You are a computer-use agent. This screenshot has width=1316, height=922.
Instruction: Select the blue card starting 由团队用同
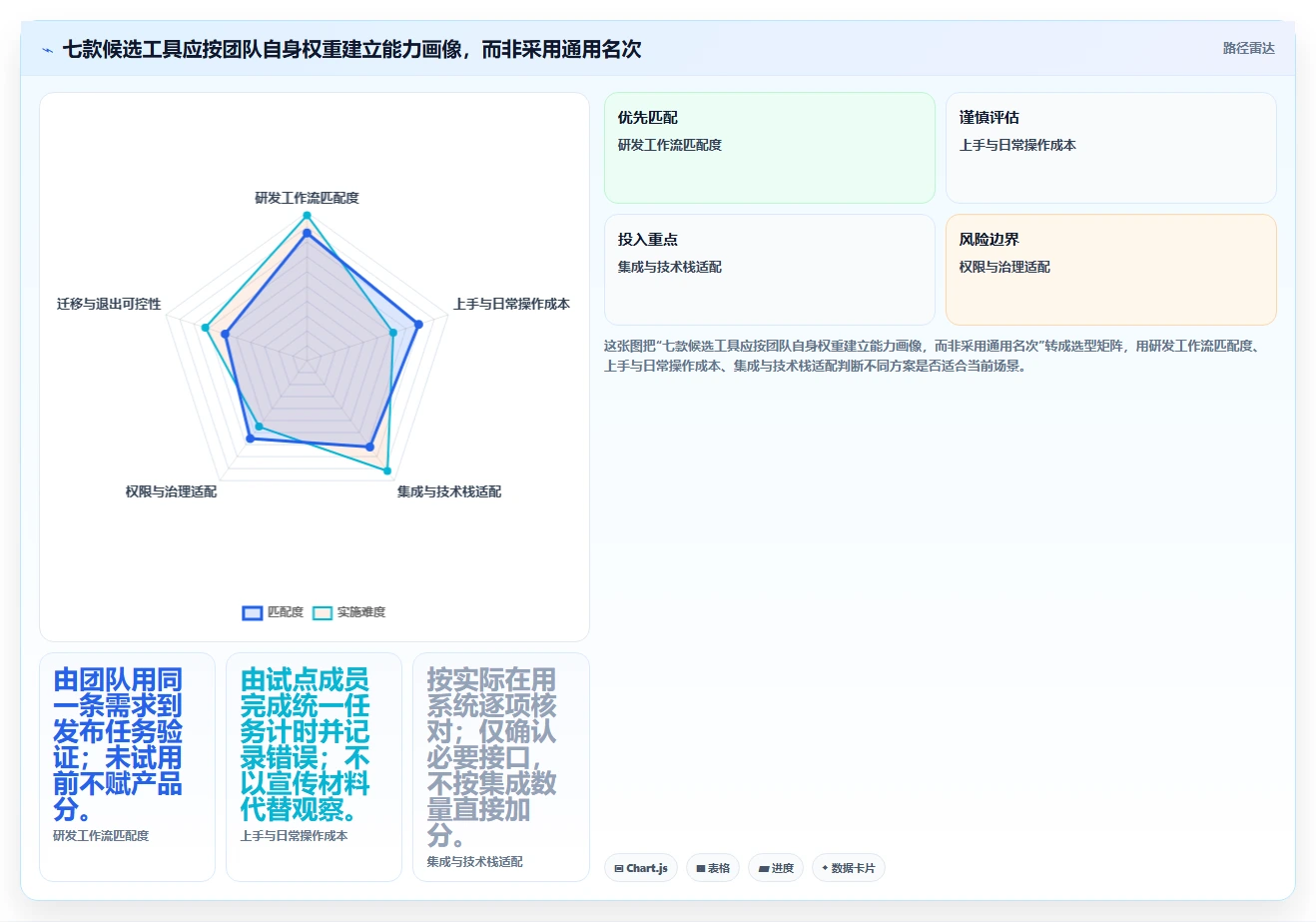coord(127,767)
